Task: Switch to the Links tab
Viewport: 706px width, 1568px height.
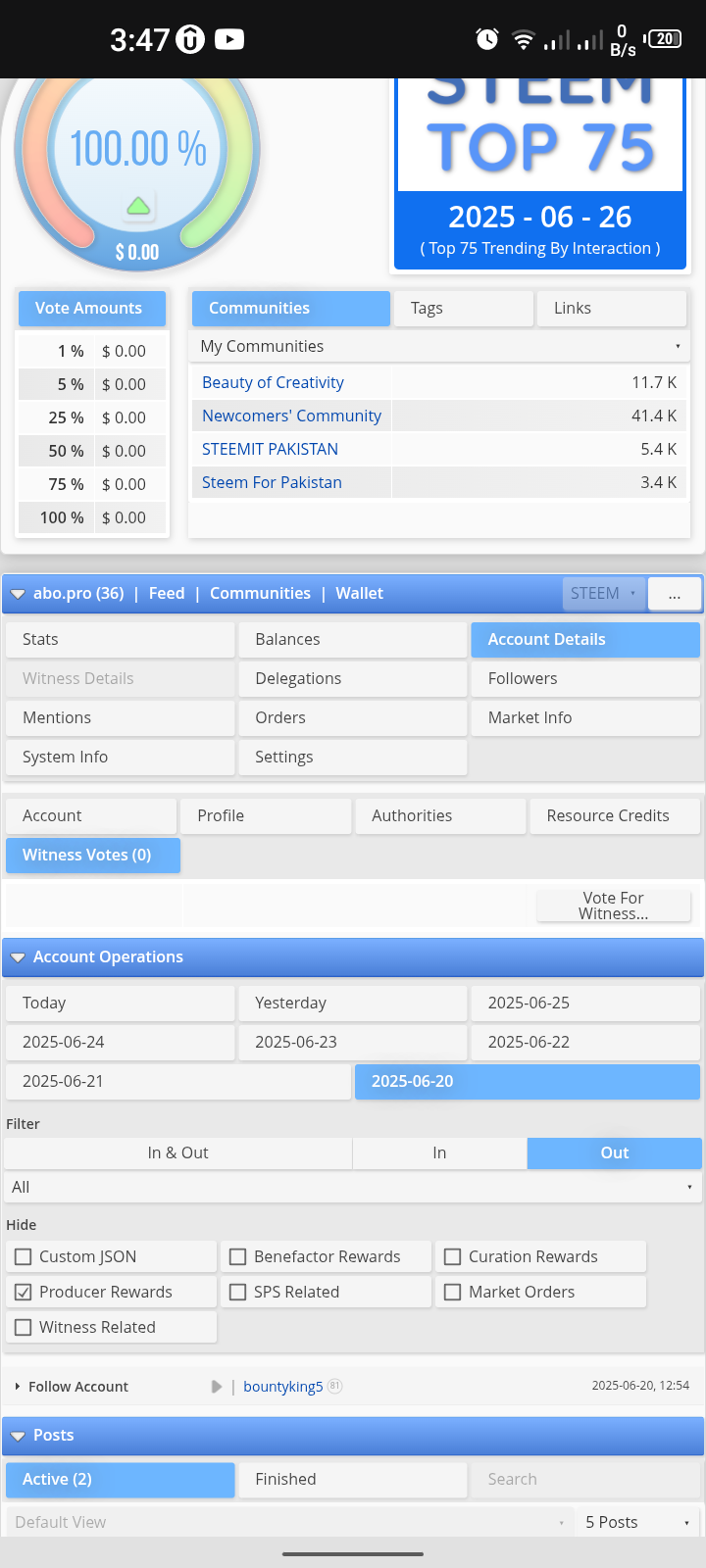Action: (612, 308)
